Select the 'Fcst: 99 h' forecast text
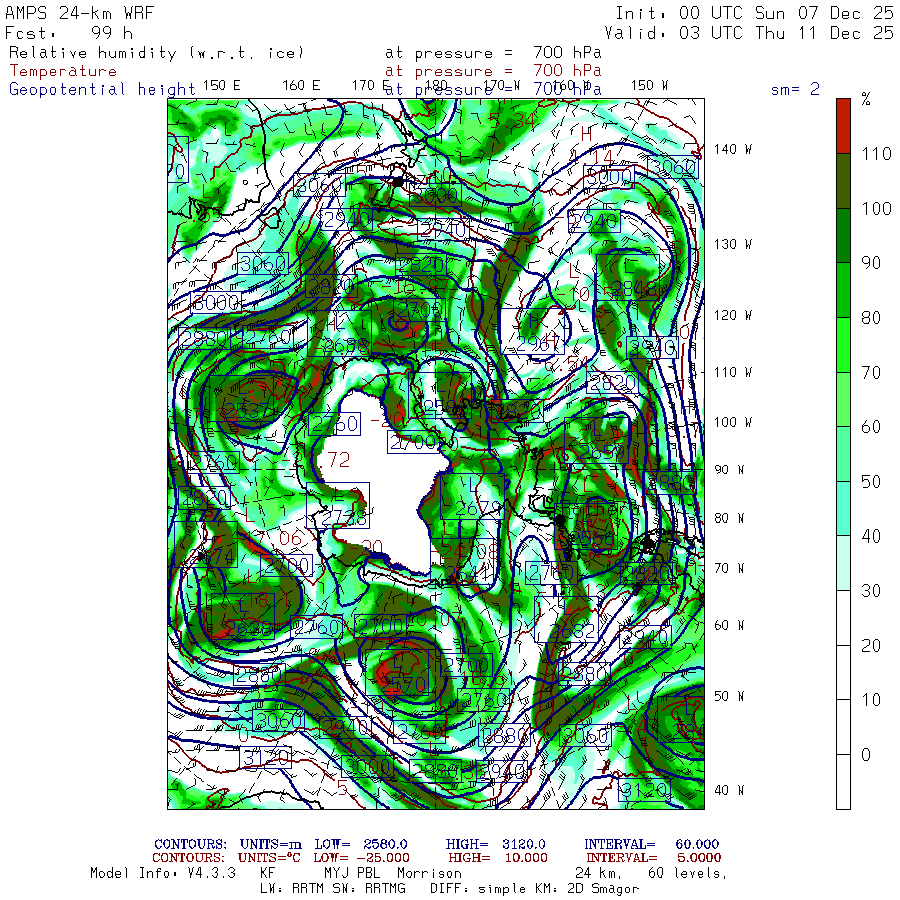This screenshot has width=900, height=900. pos(69,32)
